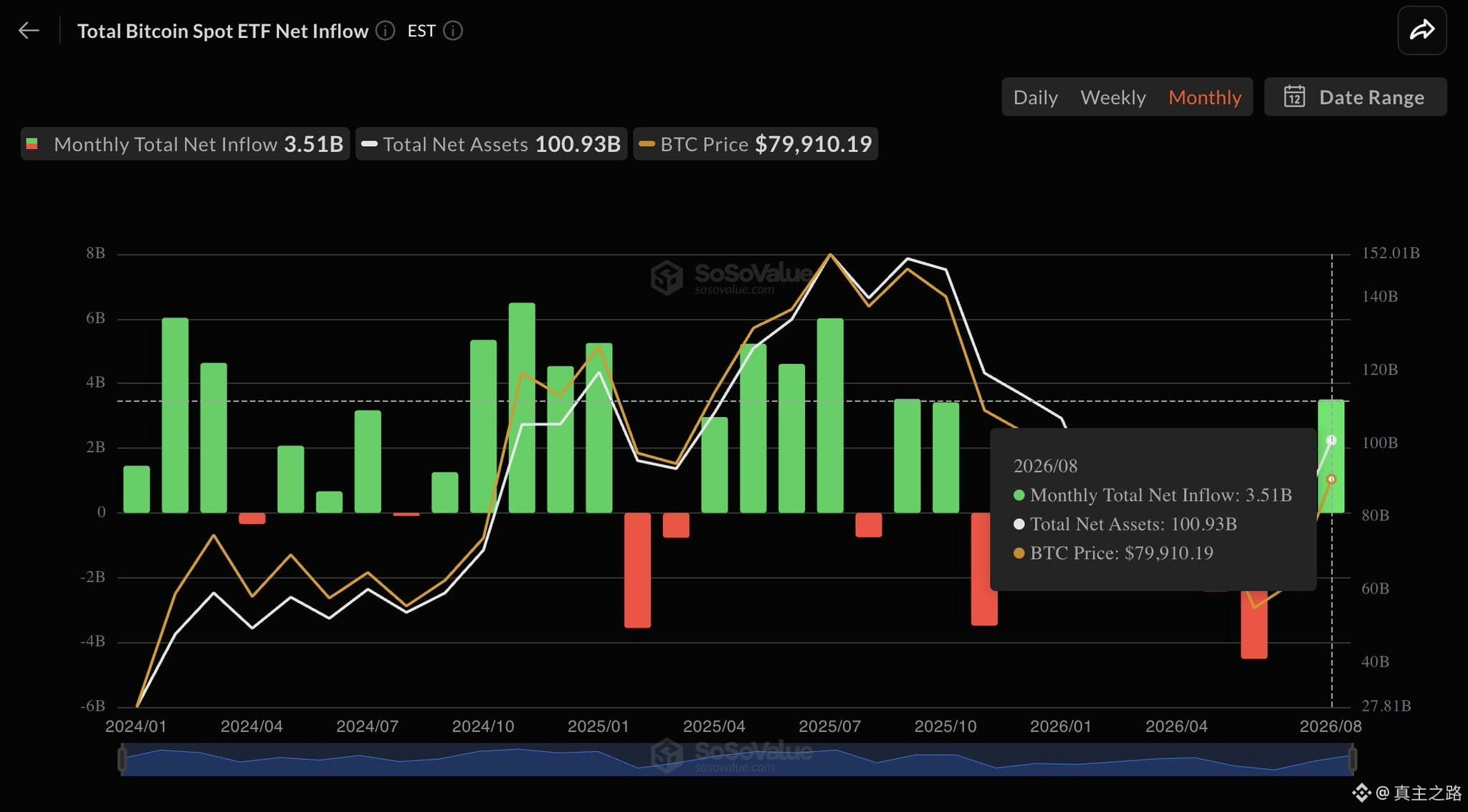Click the 2024/07 x-axis label
The height and width of the screenshot is (812, 1468).
(x=367, y=726)
